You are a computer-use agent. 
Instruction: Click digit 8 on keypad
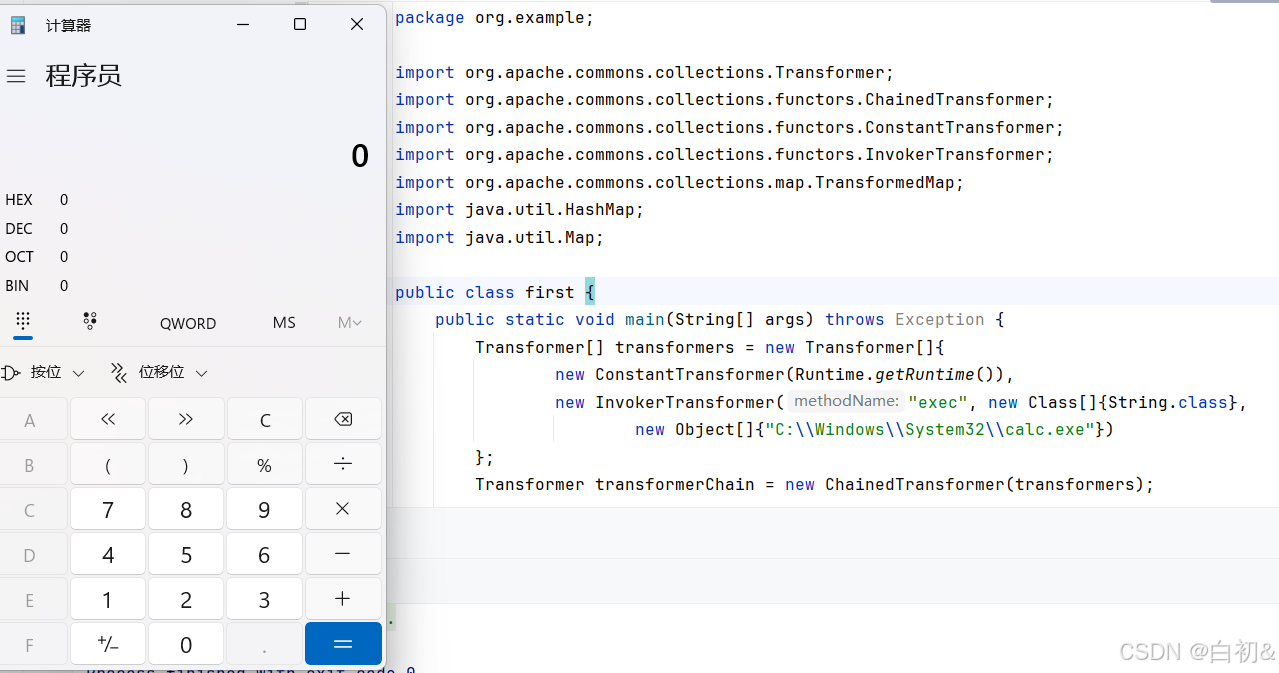186,509
